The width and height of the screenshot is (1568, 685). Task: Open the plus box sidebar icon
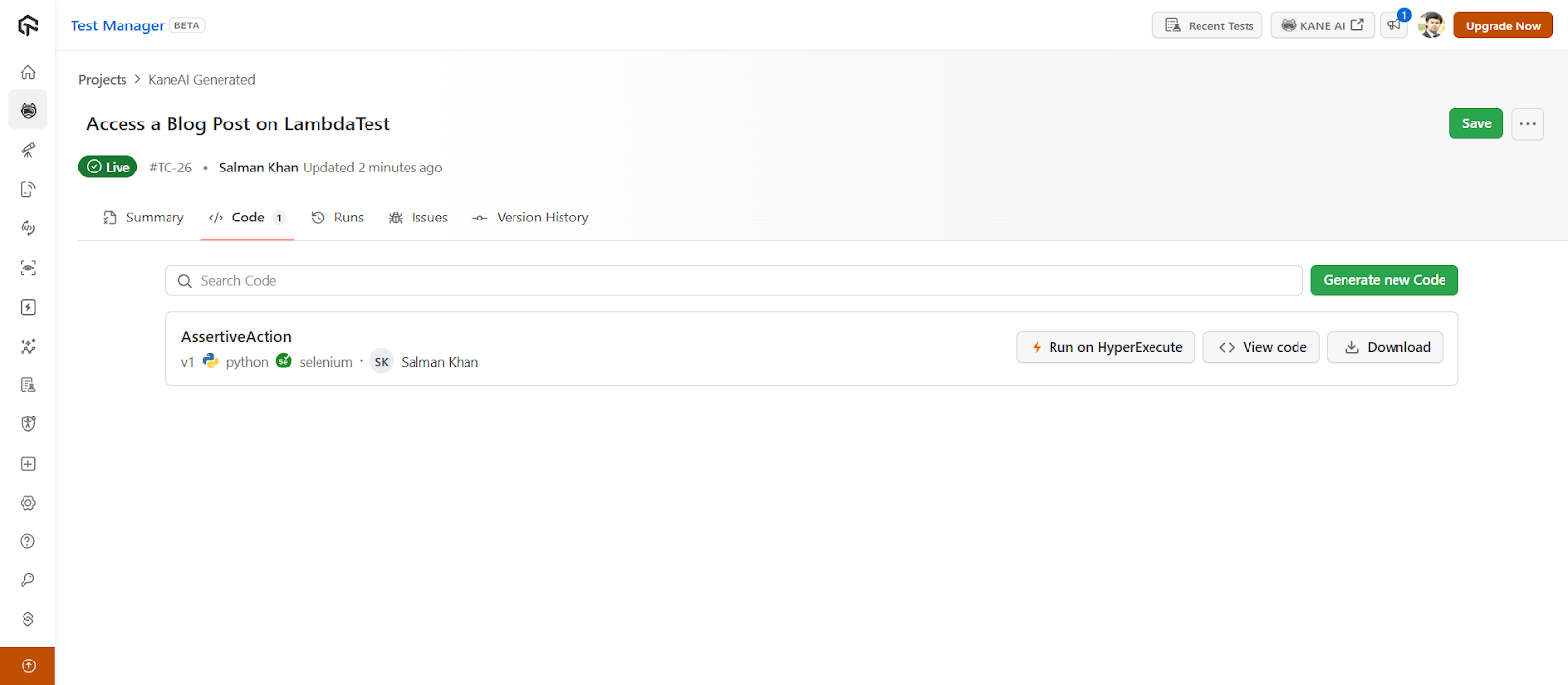pyautogui.click(x=28, y=464)
